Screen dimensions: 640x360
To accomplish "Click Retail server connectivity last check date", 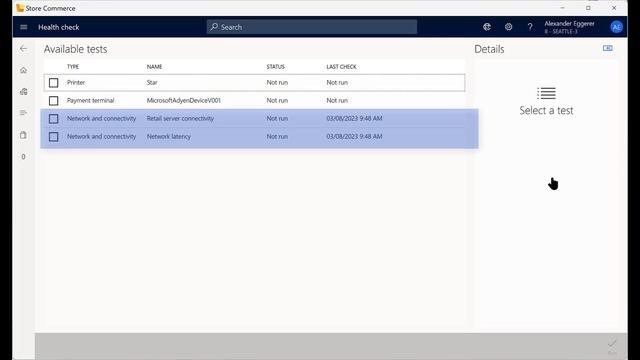I will (354, 118).
